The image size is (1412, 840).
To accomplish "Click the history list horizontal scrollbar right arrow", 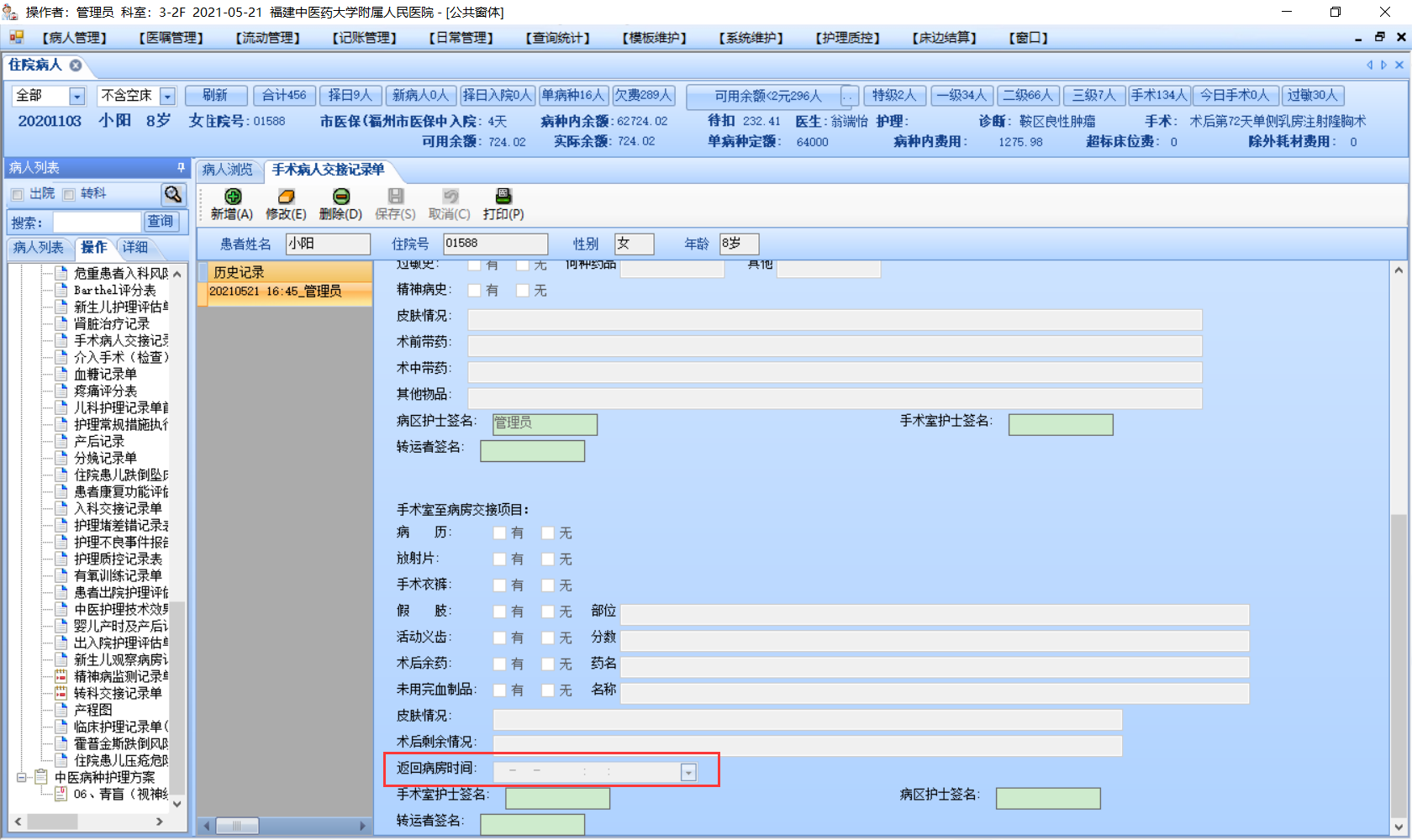I will tap(363, 827).
